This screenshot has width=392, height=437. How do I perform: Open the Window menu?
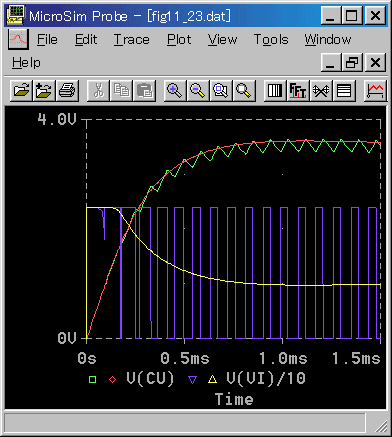click(328, 39)
